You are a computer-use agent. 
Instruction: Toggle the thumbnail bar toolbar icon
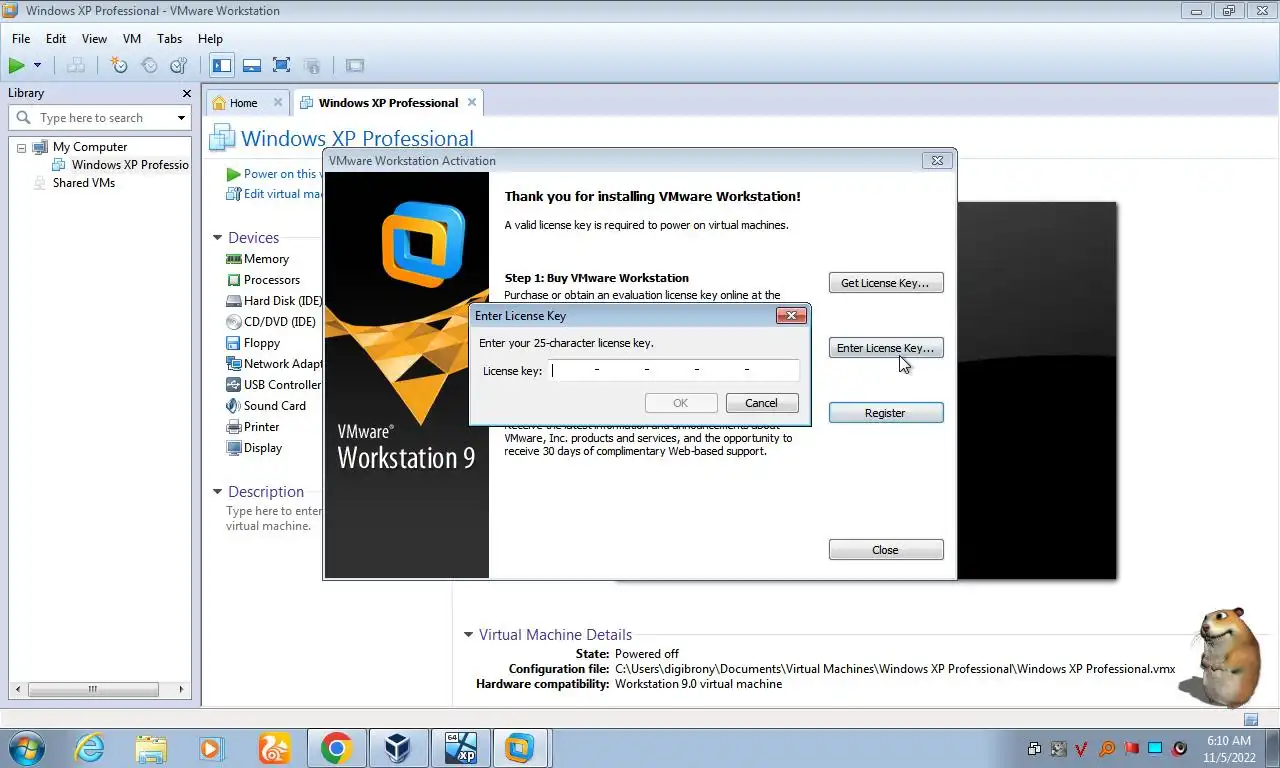click(x=252, y=66)
